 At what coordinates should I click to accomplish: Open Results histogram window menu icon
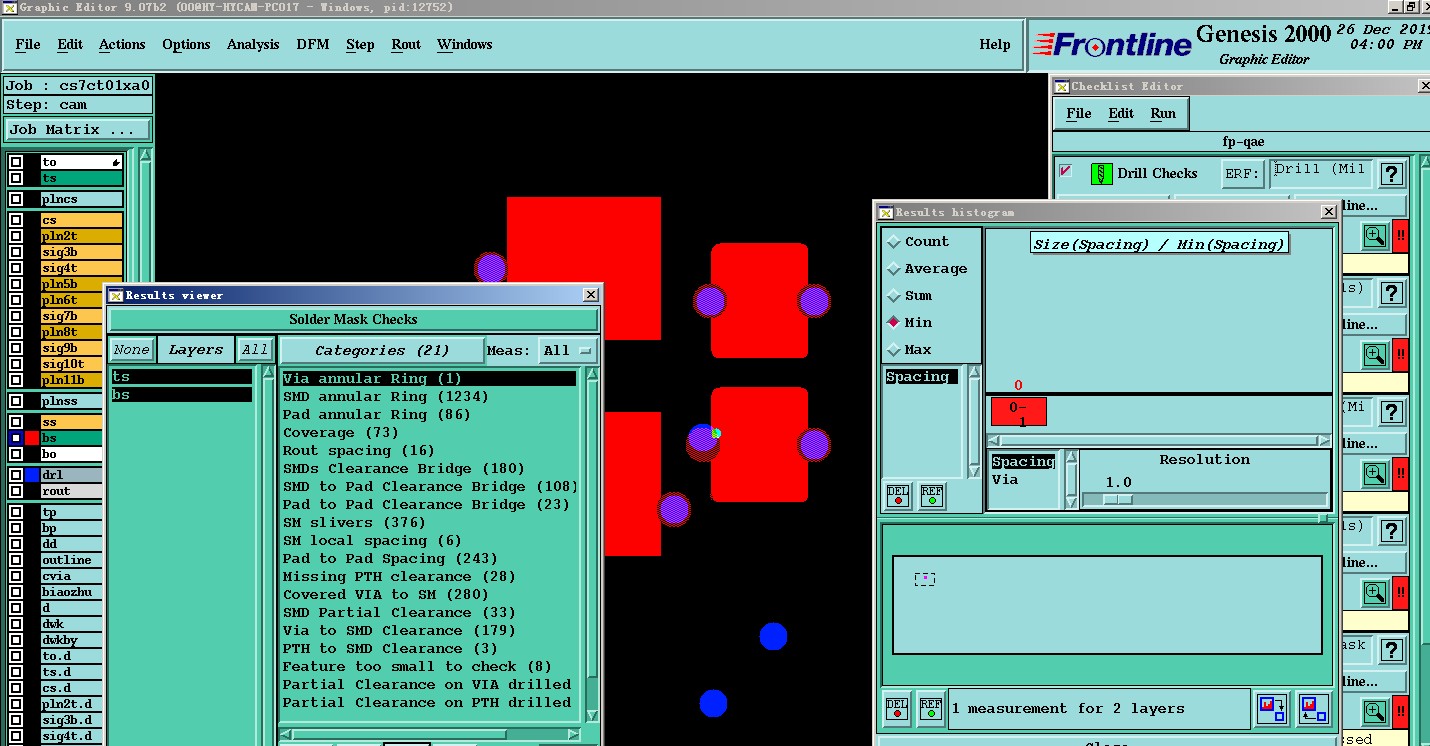pos(886,212)
